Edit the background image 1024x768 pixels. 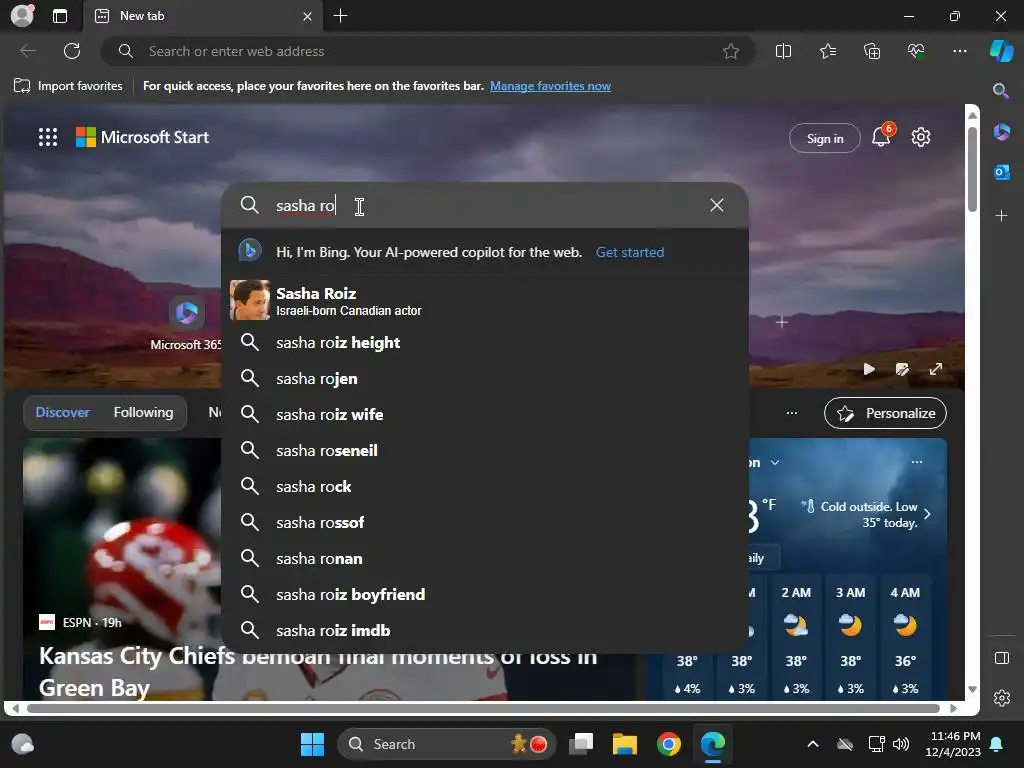tap(902, 369)
